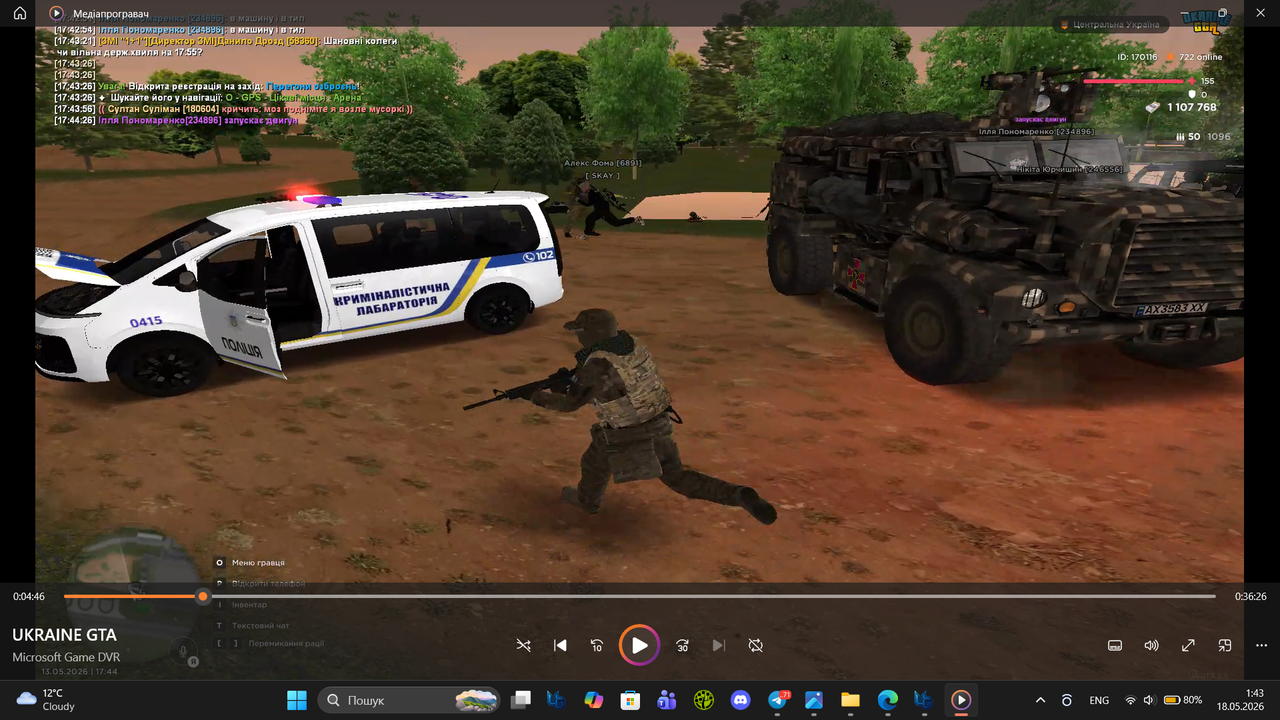Click the current time 0:04:46 label
Image resolution: width=1280 pixels, height=720 pixels.
pyautogui.click(x=29, y=596)
